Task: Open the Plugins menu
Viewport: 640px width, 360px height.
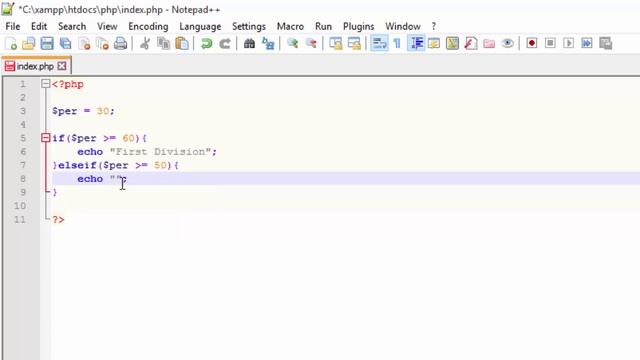Action: pos(358,27)
